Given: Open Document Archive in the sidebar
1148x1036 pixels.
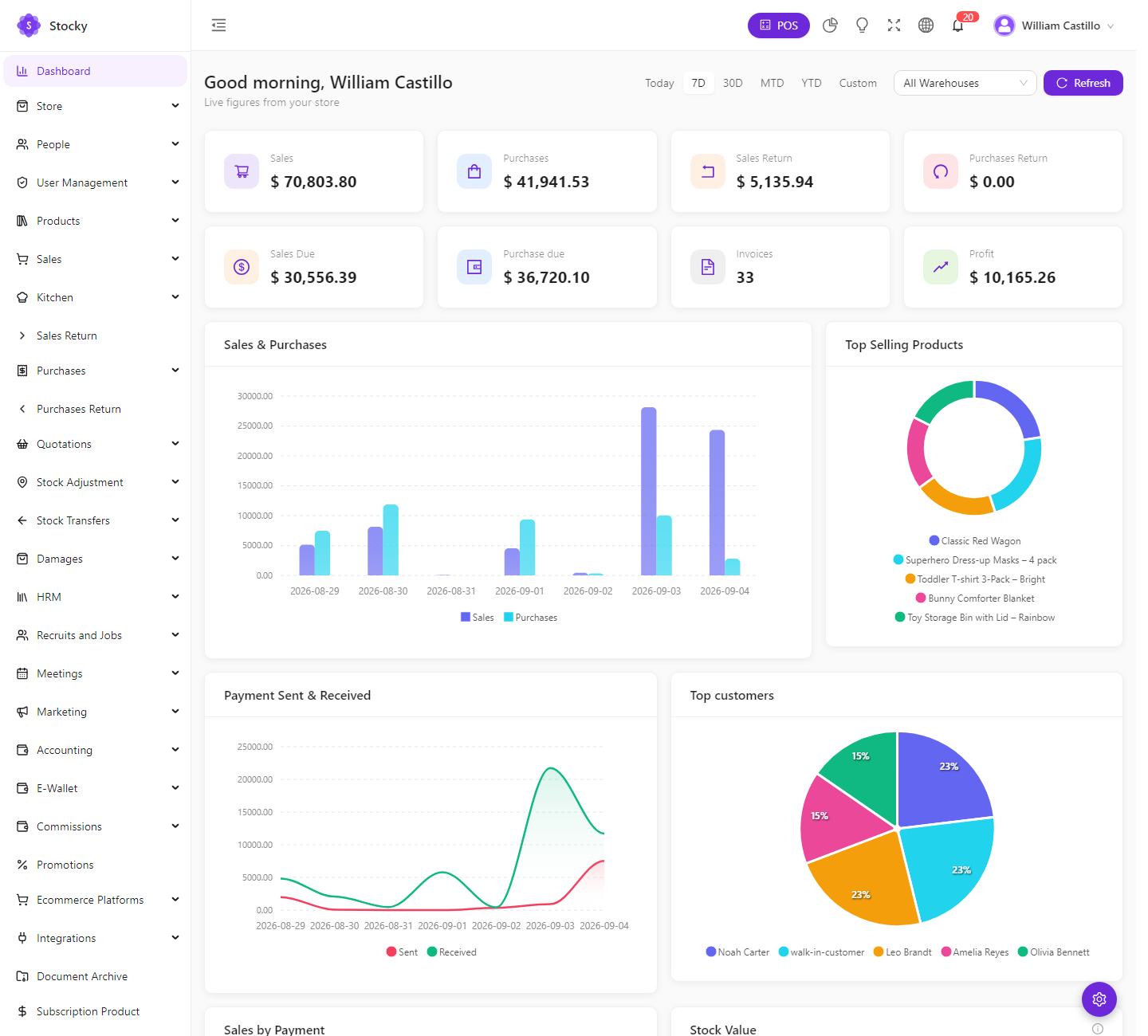Looking at the screenshot, I should click(96, 976).
